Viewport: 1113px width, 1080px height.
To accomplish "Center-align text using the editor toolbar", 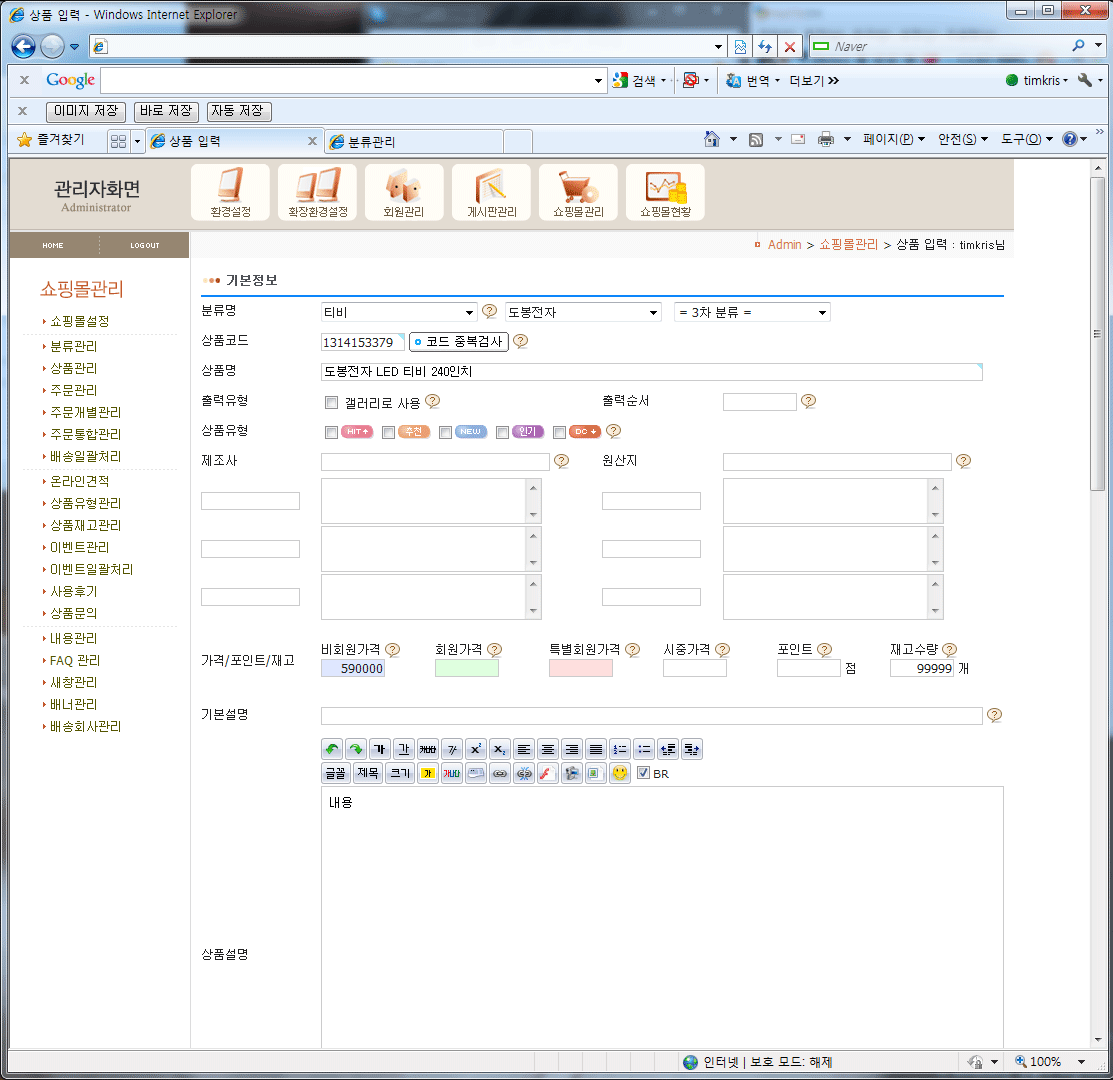I will click(548, 749).
